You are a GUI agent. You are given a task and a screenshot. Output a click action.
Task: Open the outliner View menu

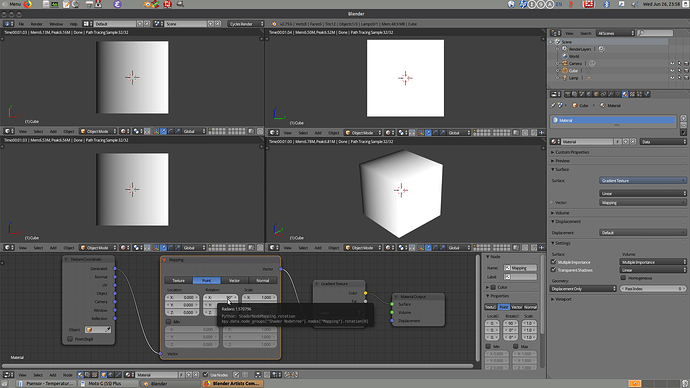point(569,33)
